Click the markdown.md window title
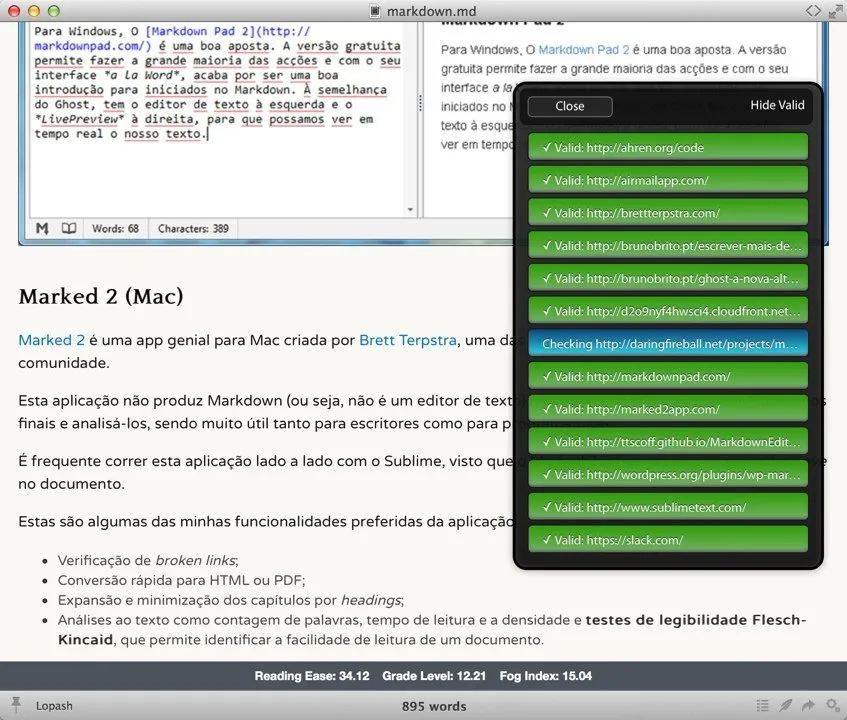The image size is (847, 720). tap(432, 11)
